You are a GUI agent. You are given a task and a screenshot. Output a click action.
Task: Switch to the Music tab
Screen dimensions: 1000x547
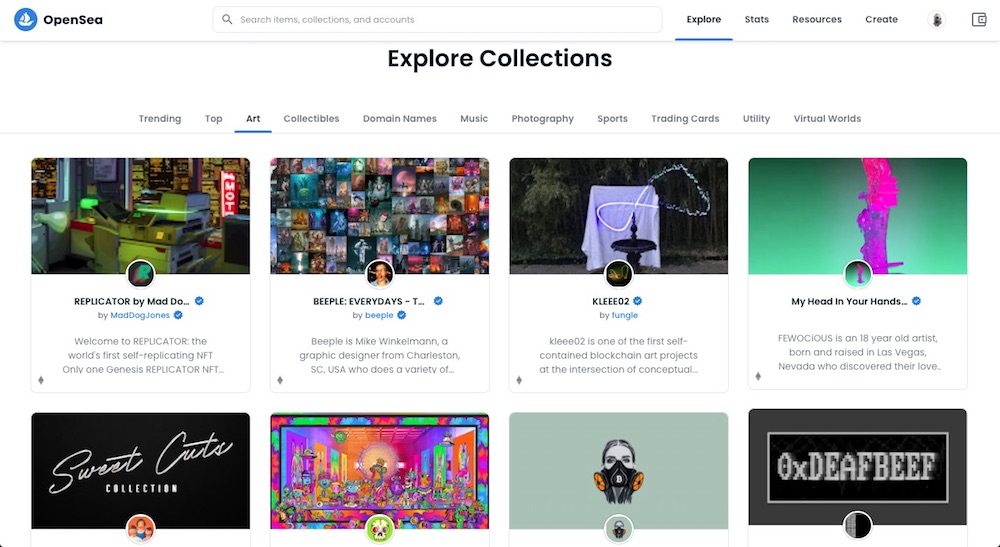point(474,119)
